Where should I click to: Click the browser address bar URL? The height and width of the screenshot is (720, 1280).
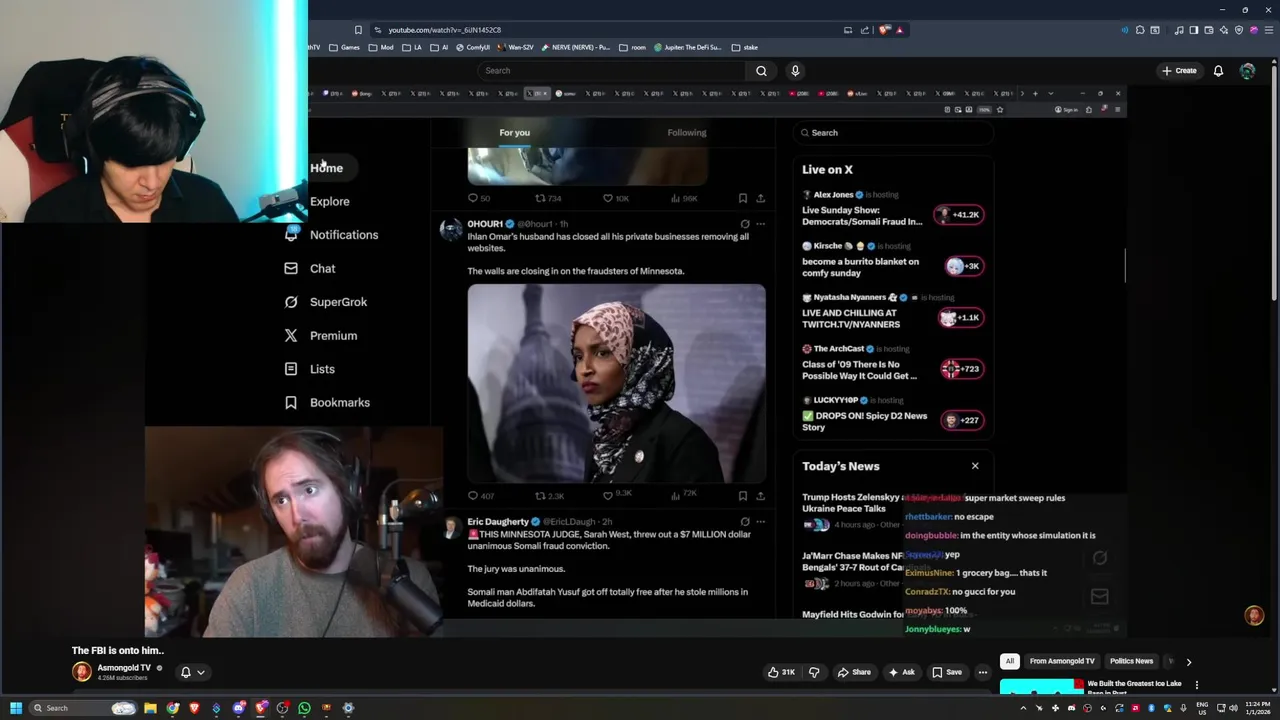pyautogui.click(x=445, y=30)
